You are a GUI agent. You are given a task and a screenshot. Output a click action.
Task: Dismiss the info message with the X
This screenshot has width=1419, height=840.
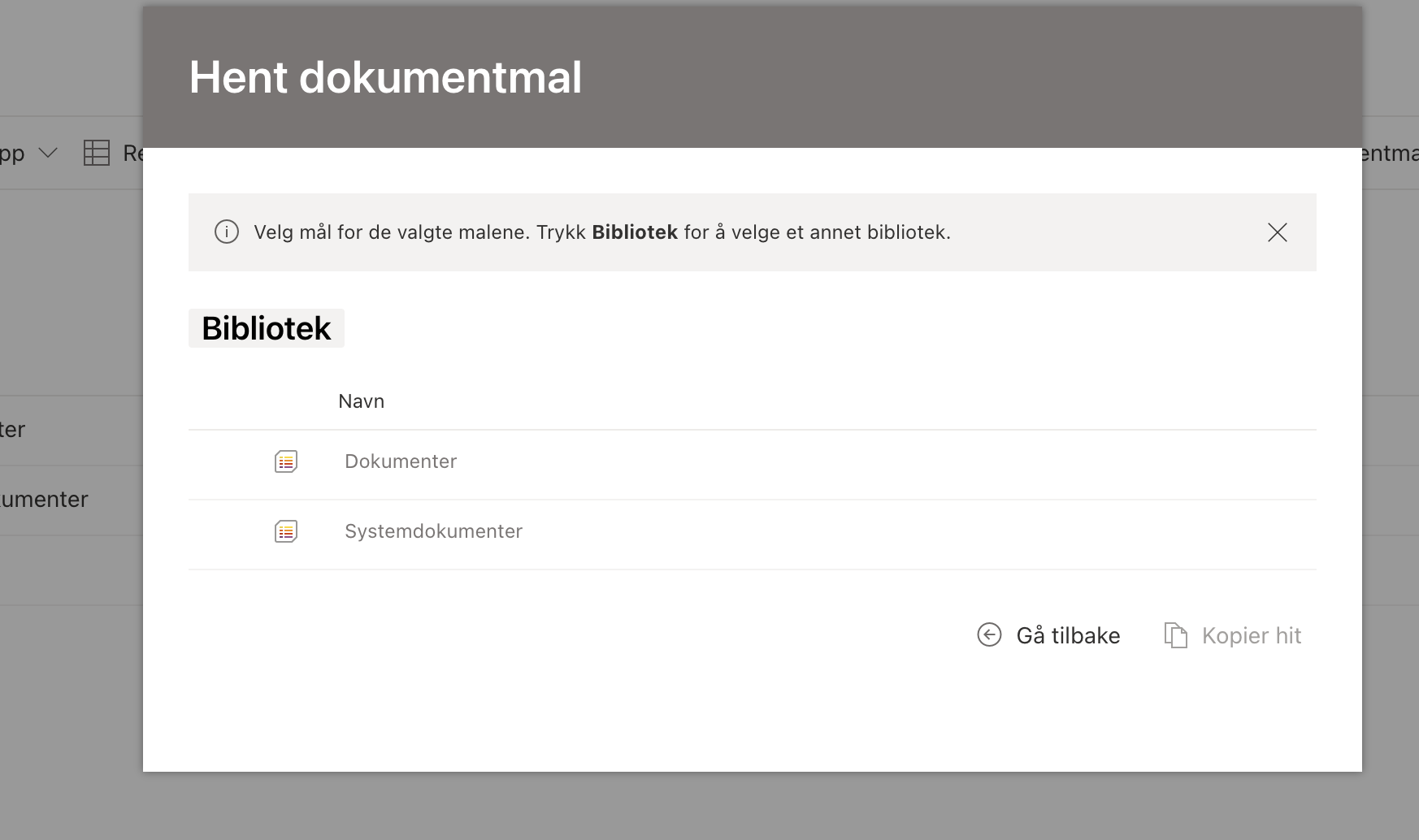(1277, 232)
